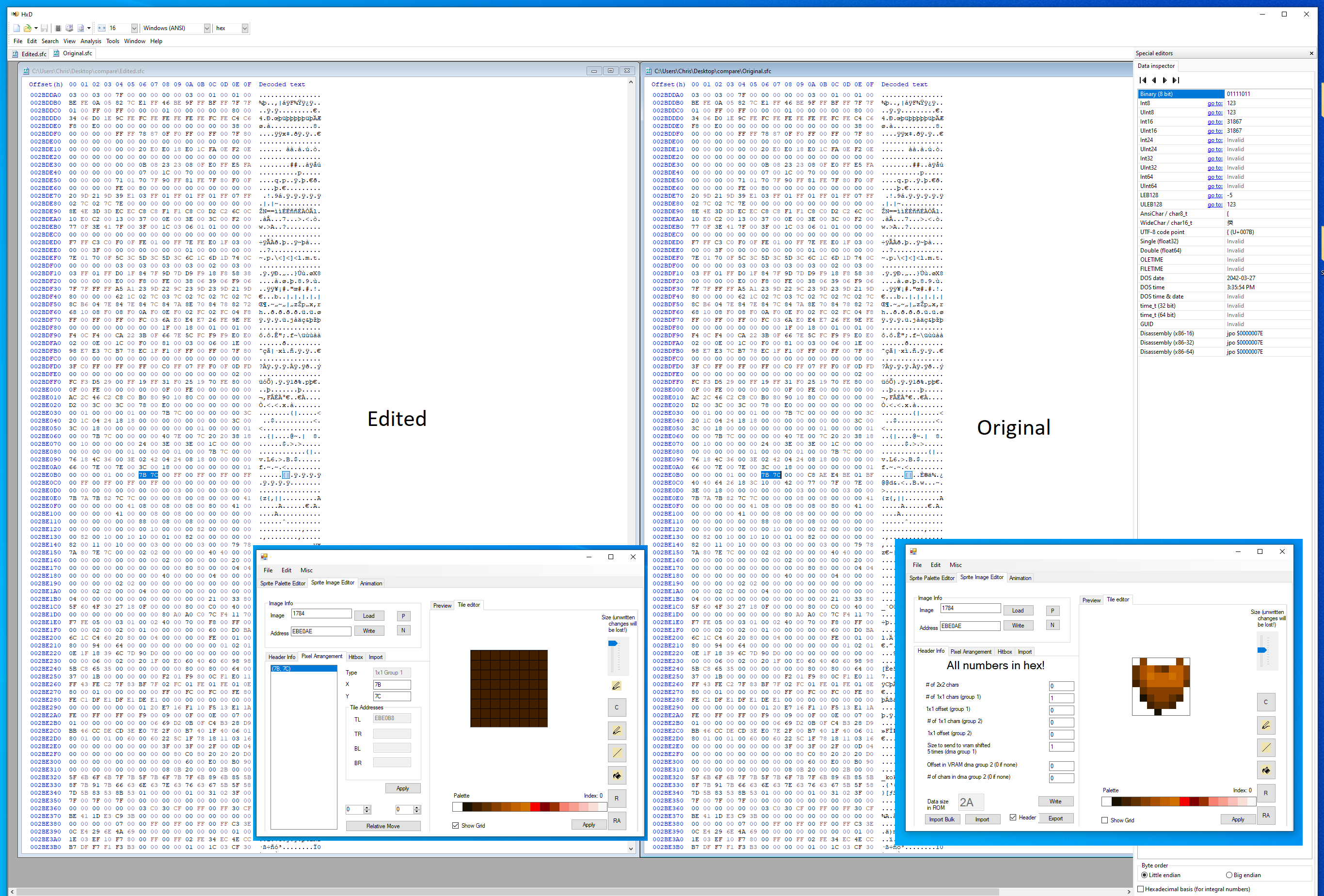Select fill bucket tool in Original sprite editor
This screenshot has height=896, width=1324.
(1265, 770)
